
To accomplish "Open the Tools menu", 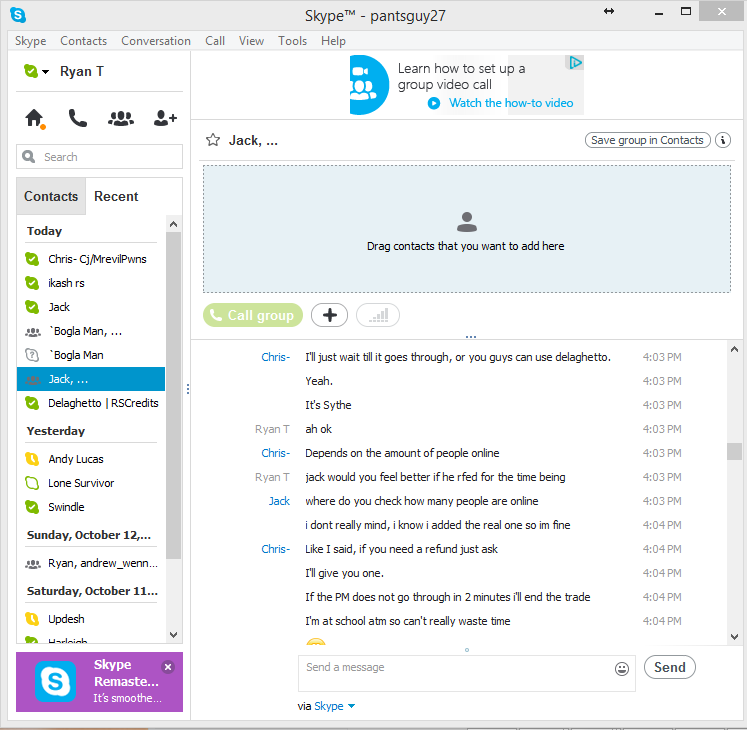I will 293,41.
